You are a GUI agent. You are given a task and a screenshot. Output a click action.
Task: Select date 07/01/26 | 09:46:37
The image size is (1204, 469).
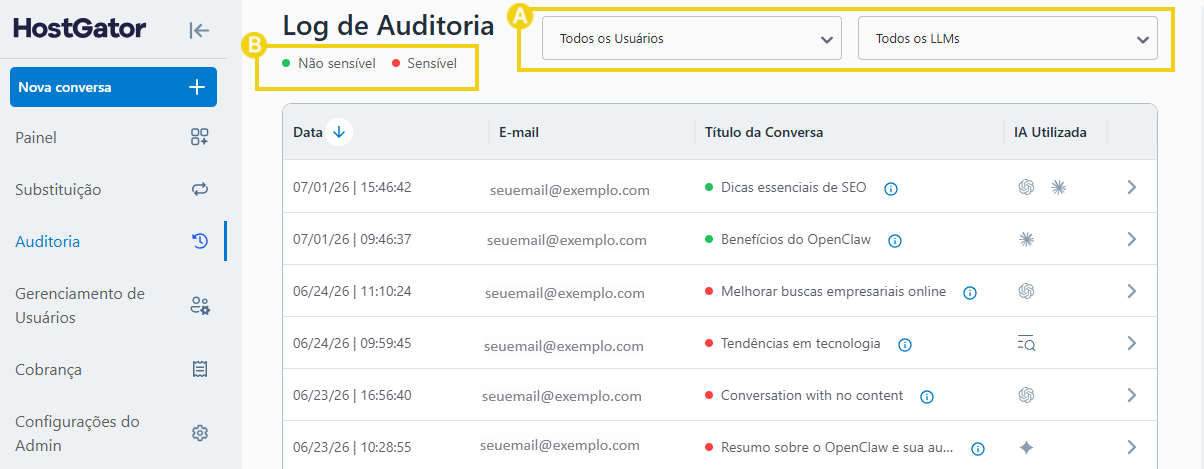[x=352, y=239]
